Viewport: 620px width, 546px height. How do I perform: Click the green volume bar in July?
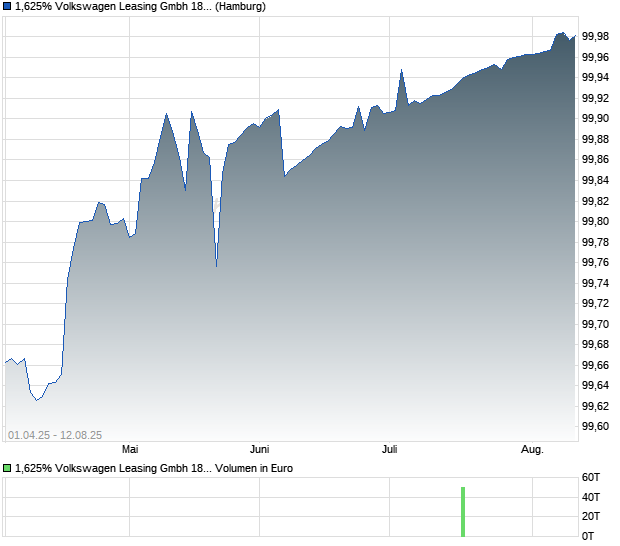pos(463,512)
